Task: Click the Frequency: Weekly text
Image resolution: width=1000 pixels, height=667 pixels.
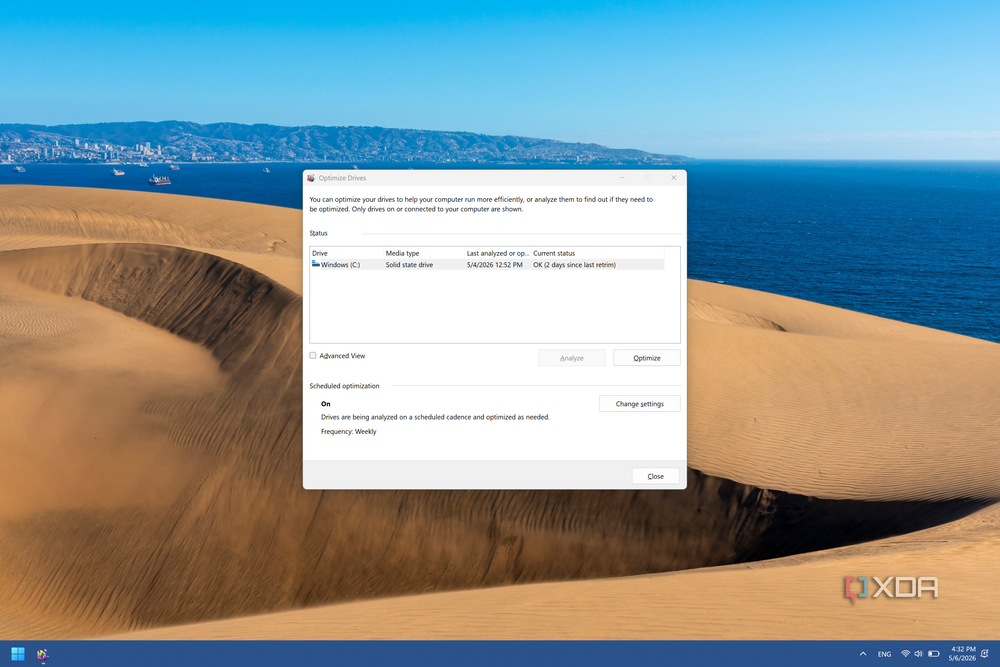Action: pyautogui.click(x=348, y=432)
